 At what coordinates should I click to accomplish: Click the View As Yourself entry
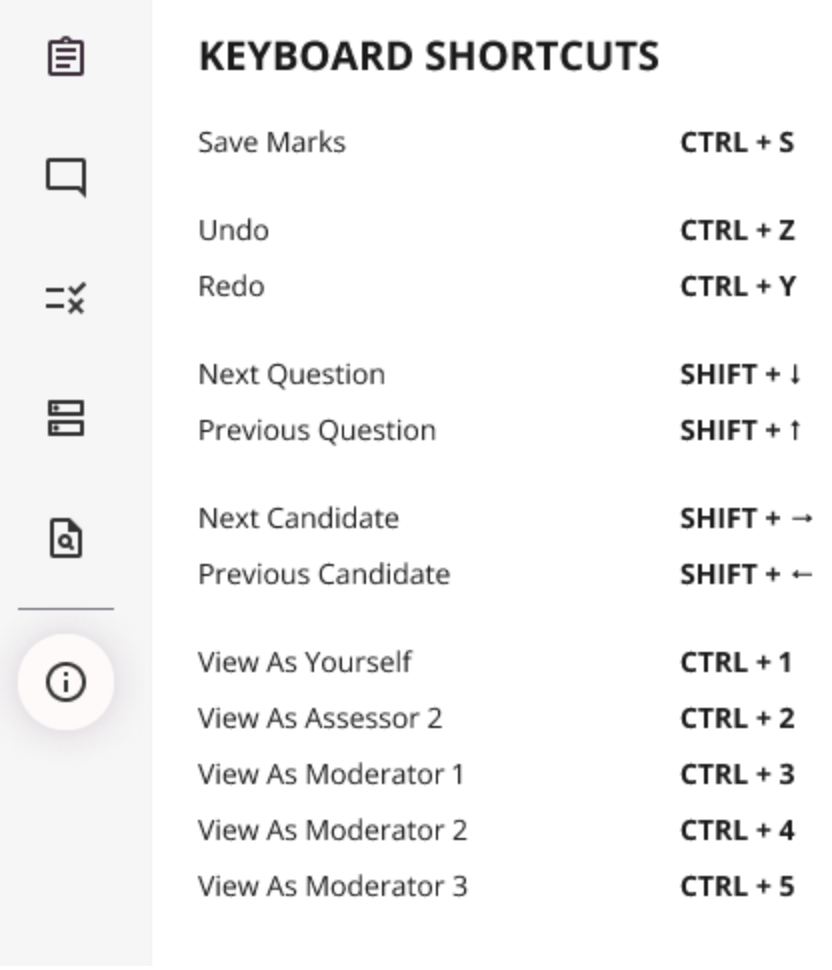(305, 662)
